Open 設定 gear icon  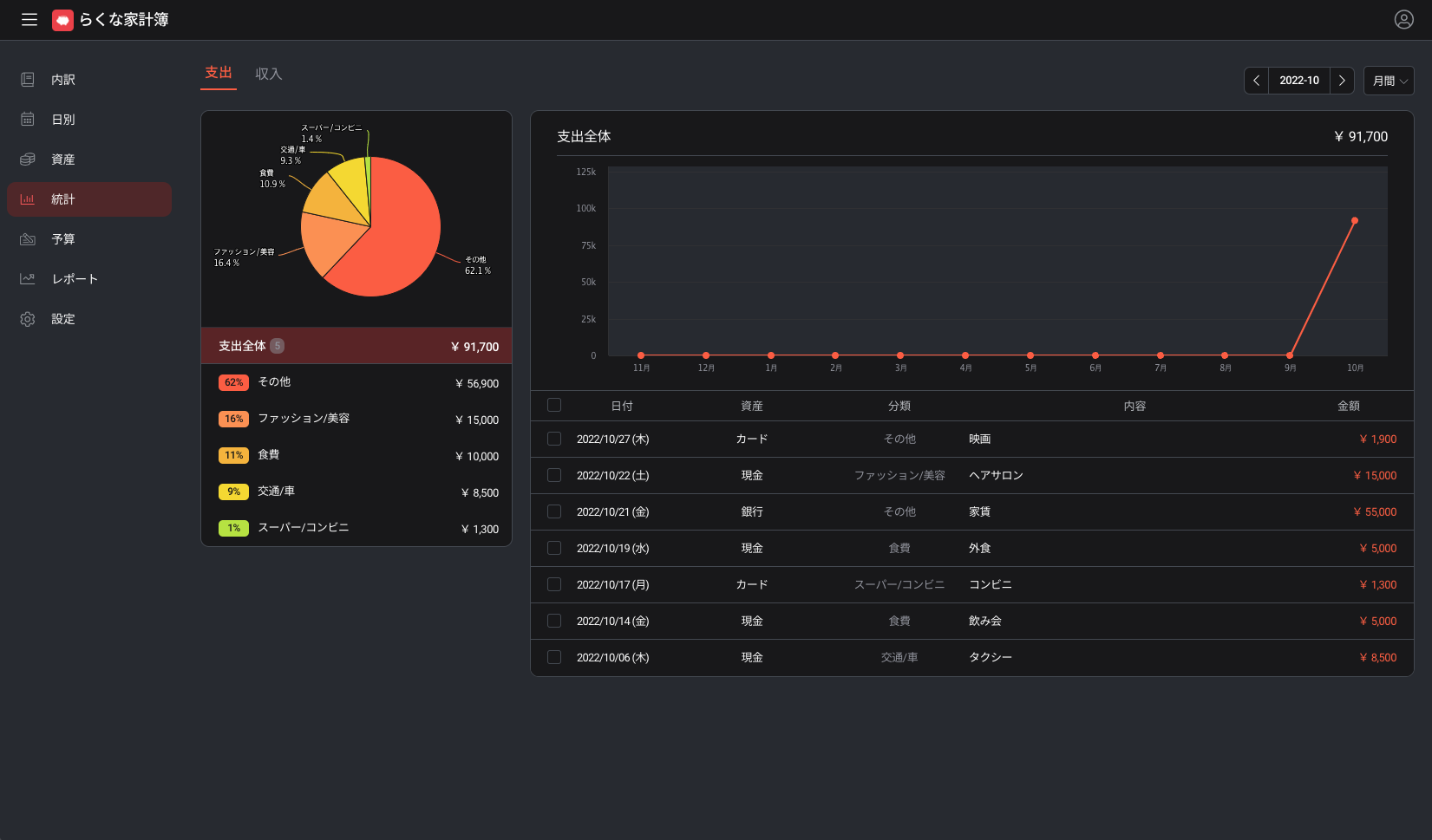tap(28, 319)
